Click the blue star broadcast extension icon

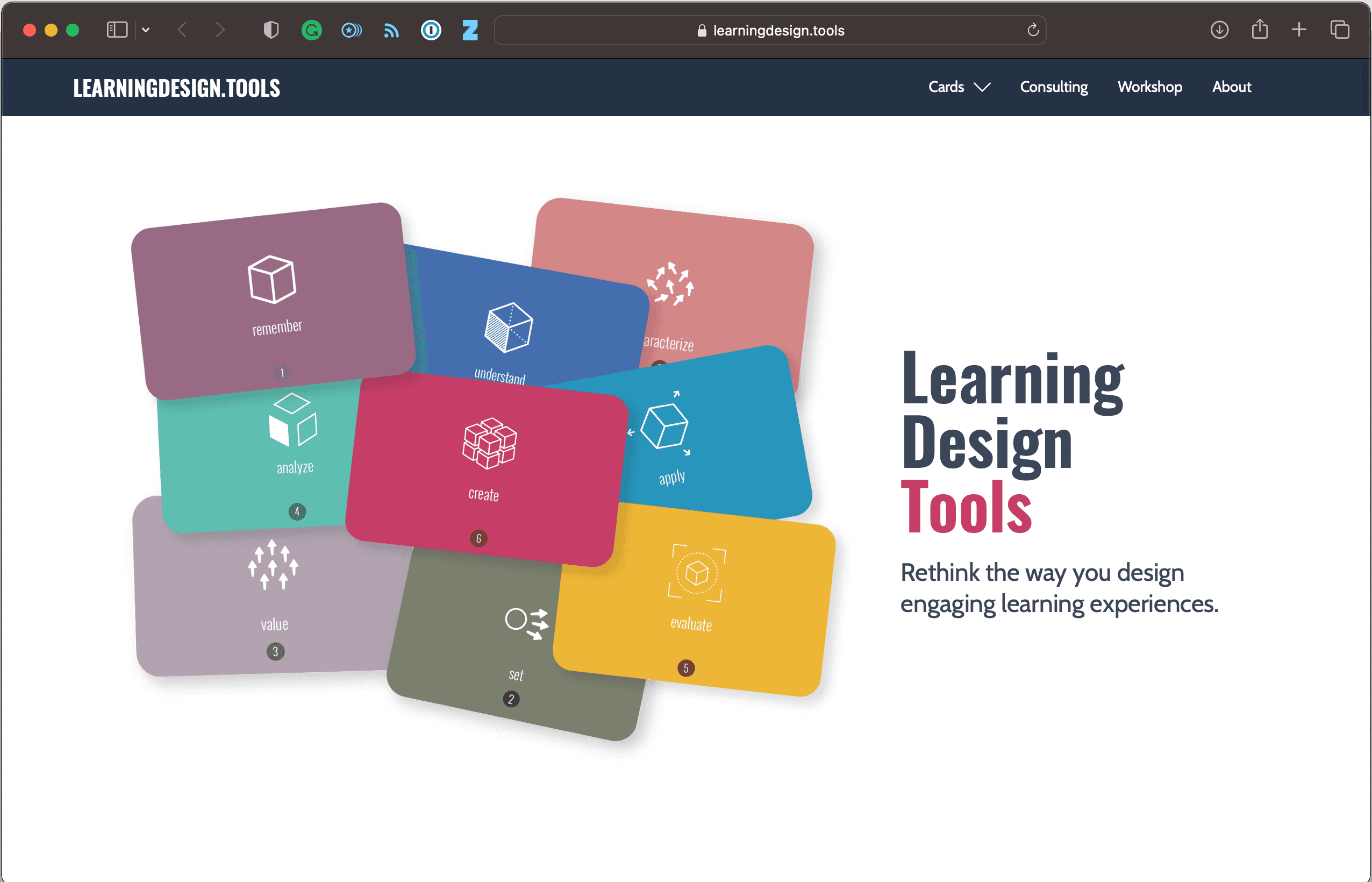[x=352, y=30]
